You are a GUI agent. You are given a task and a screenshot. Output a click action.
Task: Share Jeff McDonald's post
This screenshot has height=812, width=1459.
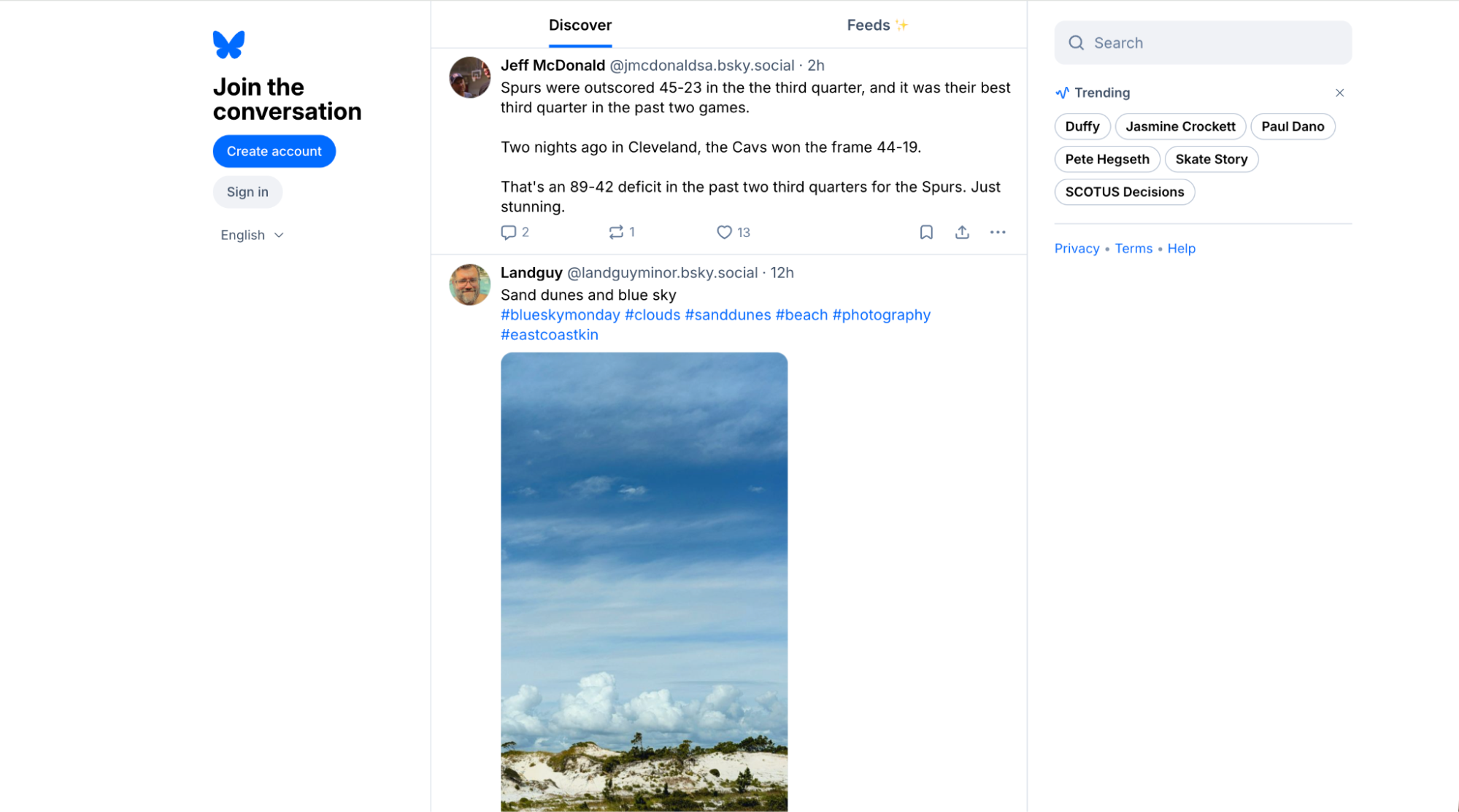tap(962, 232)
